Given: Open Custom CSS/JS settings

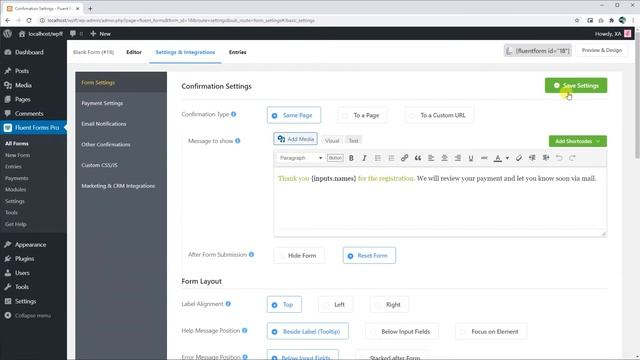Looking at the screenshot, I should click(121, 165).
